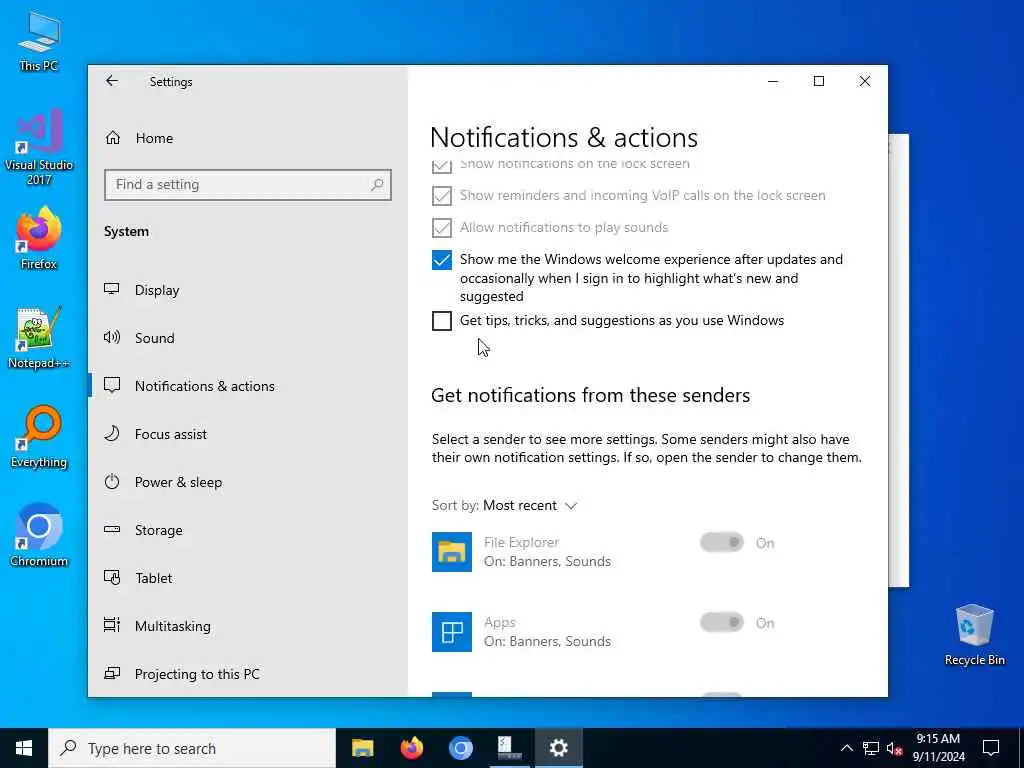Open the muted volume tray icon
The width and height of the screenshot is (1024, 768).
click(895, 748)
